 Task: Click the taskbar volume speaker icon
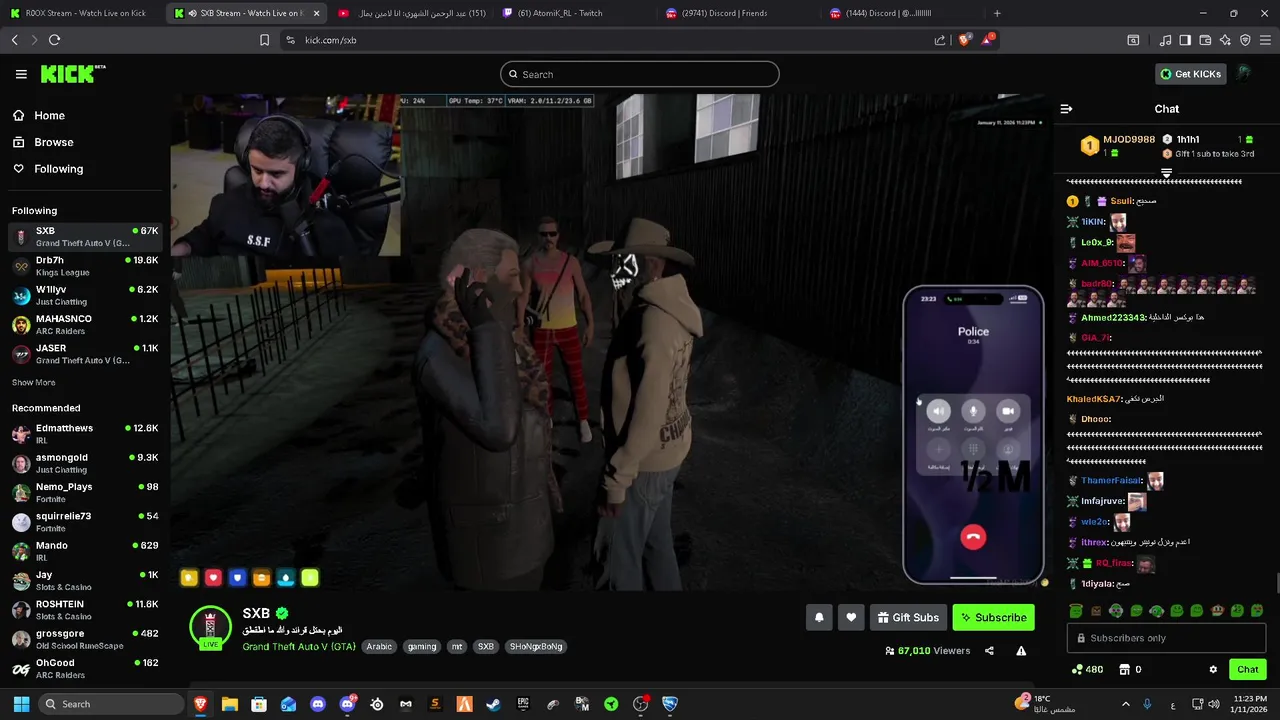coord(1214,704)
